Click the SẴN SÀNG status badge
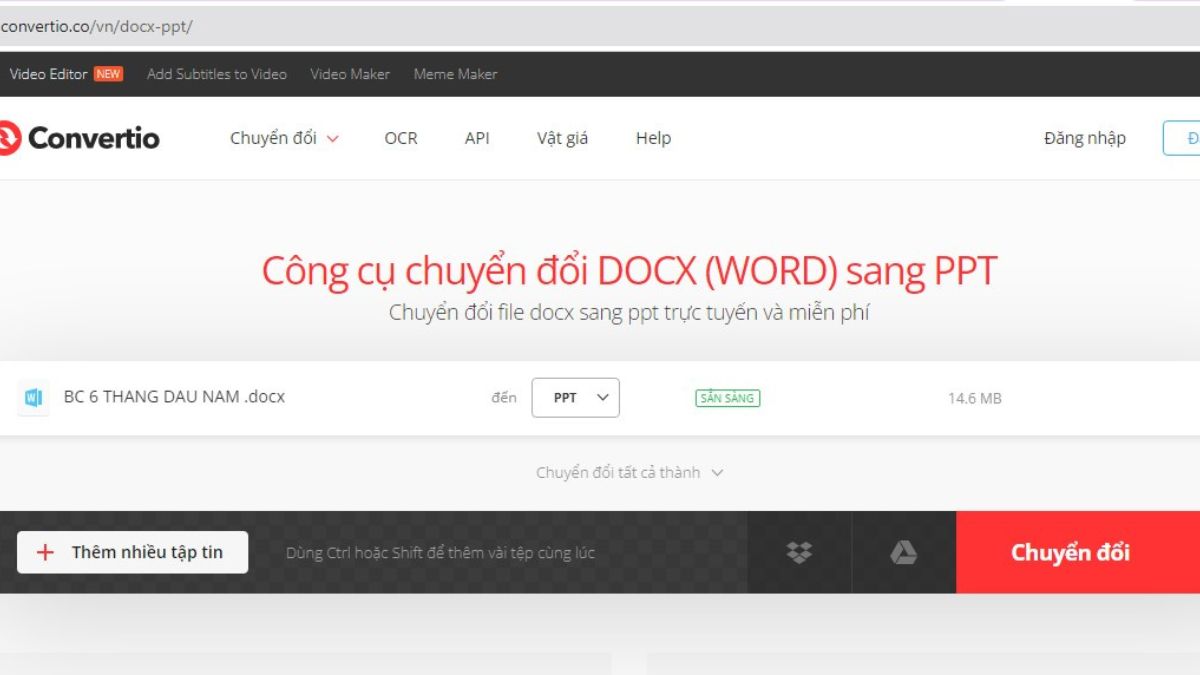The image size is (1200, 675). (728, 398)
